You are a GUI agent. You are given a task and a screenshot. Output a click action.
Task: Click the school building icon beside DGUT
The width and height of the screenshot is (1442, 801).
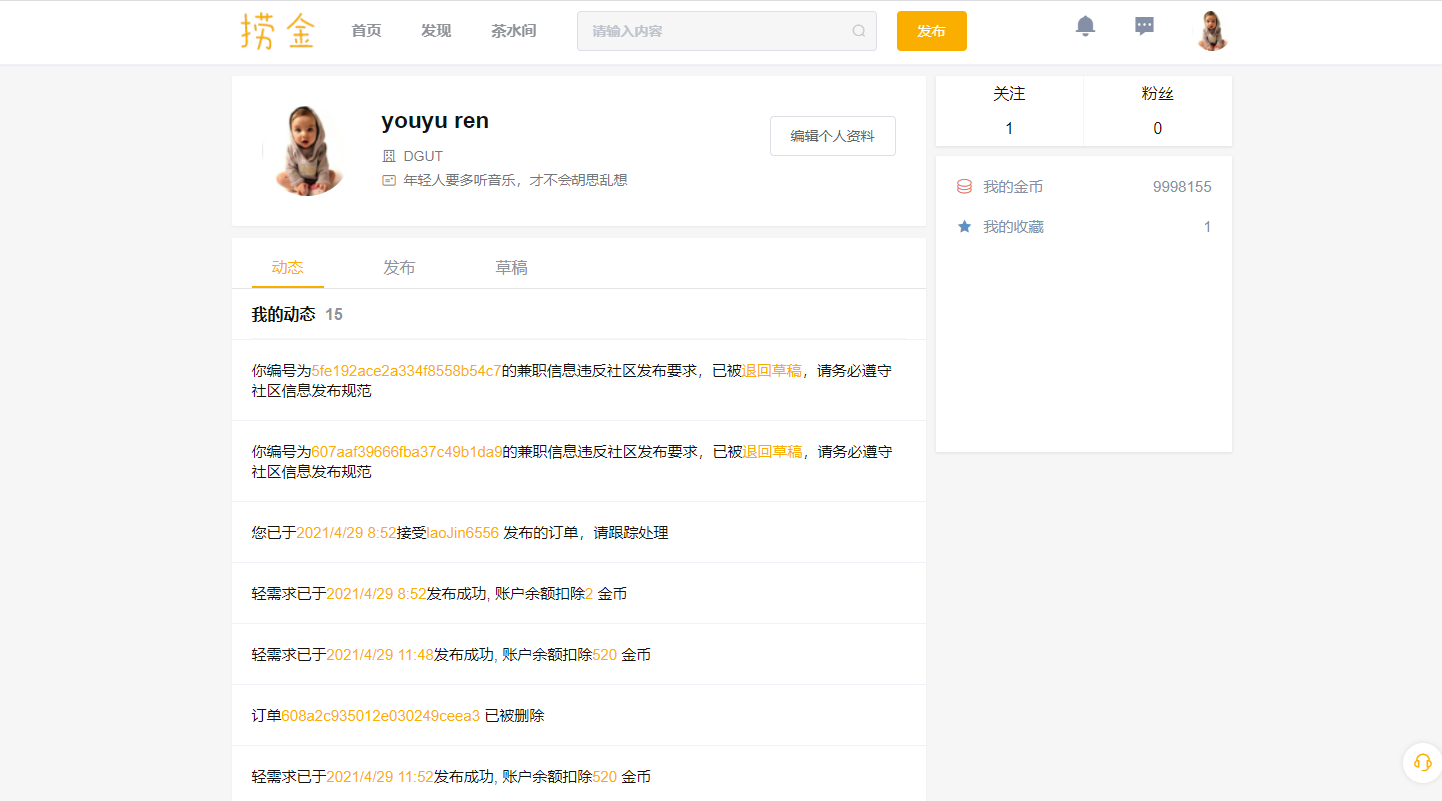tap(389, 156)
